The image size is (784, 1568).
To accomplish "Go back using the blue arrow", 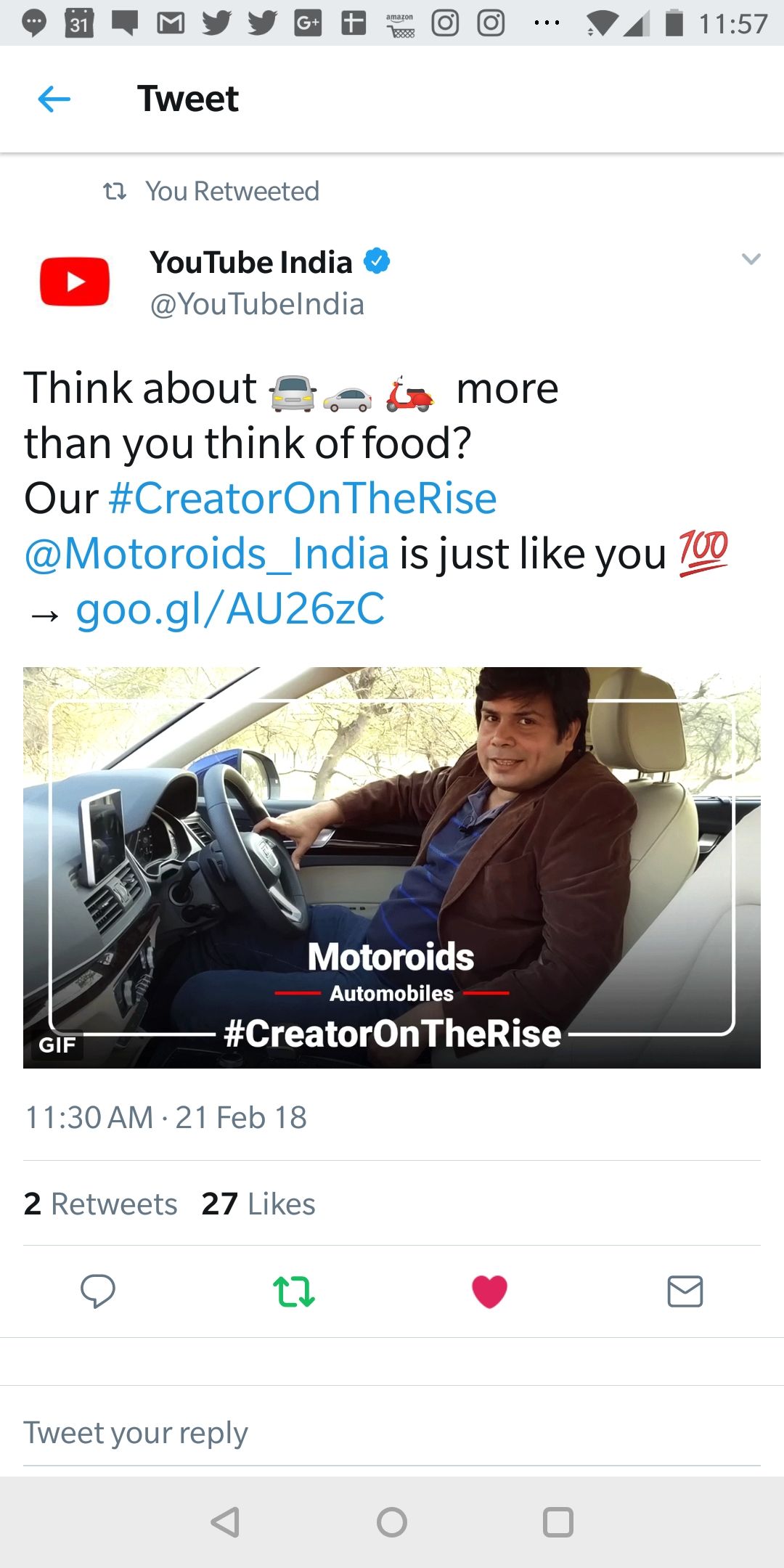I will pos(54,99).
